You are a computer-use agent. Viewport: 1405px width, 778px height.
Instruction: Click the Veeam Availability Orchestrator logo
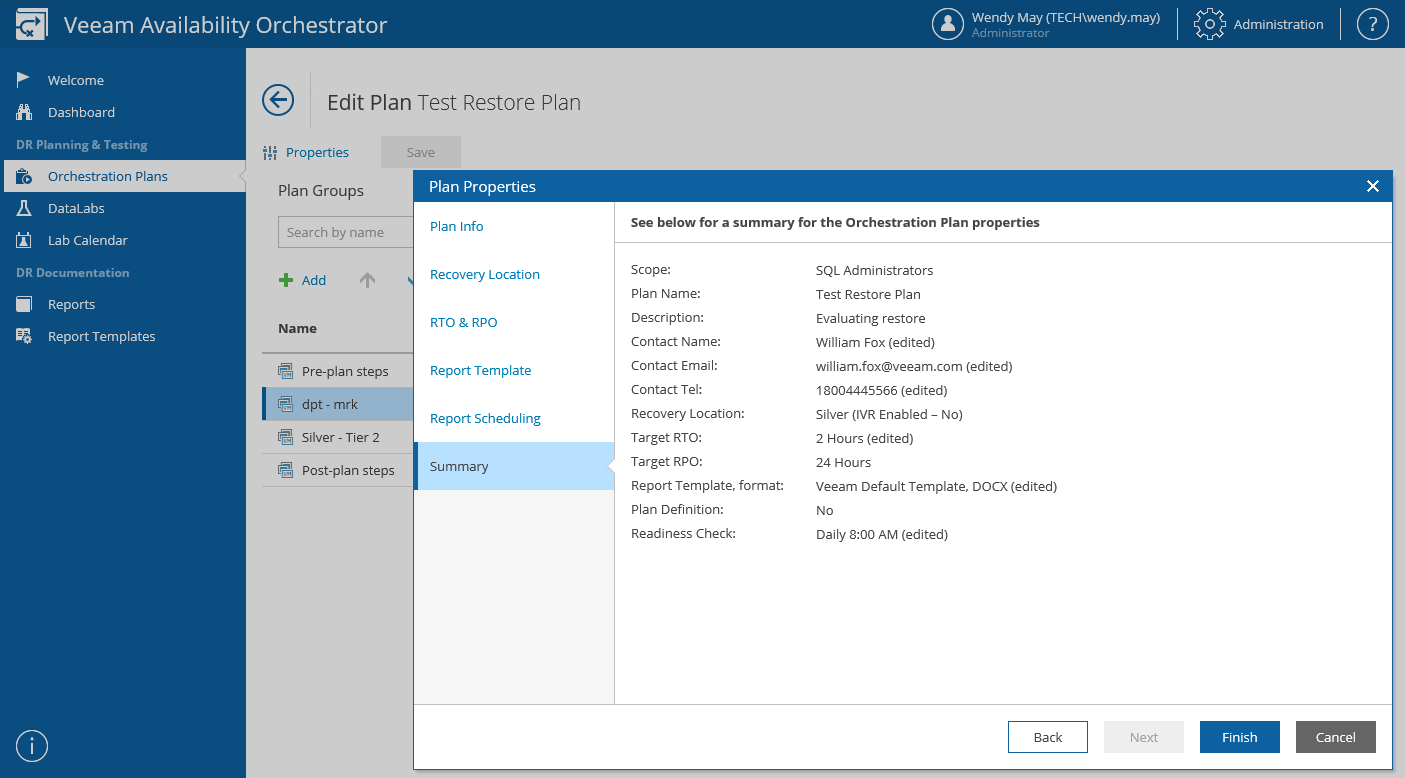32,25
